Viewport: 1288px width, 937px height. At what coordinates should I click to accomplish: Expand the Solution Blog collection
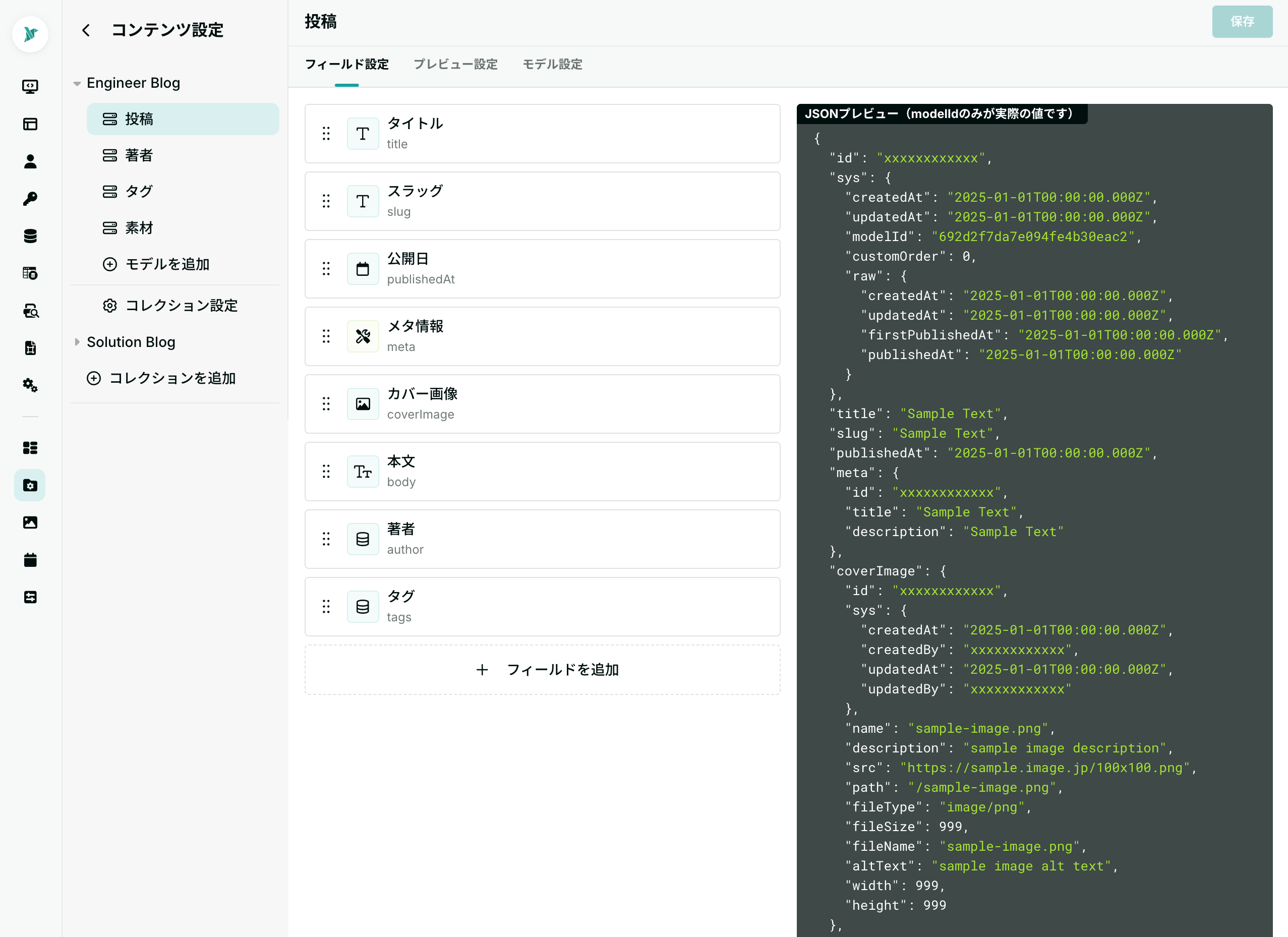77,342
